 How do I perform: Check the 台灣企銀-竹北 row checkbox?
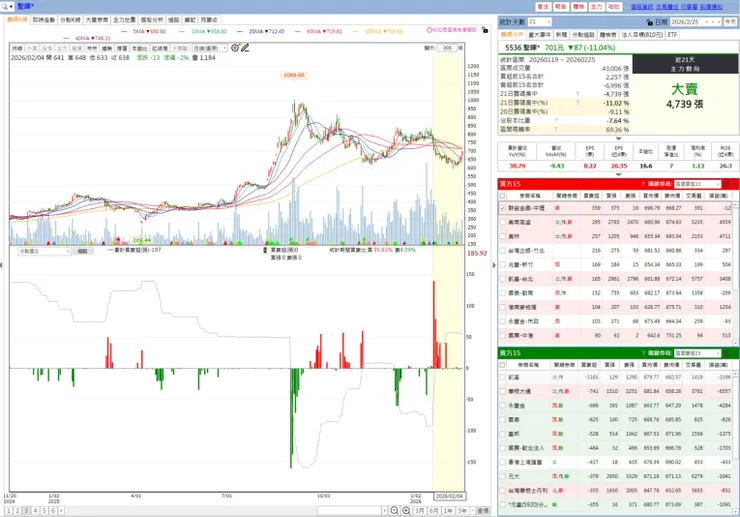coord(503,250)
